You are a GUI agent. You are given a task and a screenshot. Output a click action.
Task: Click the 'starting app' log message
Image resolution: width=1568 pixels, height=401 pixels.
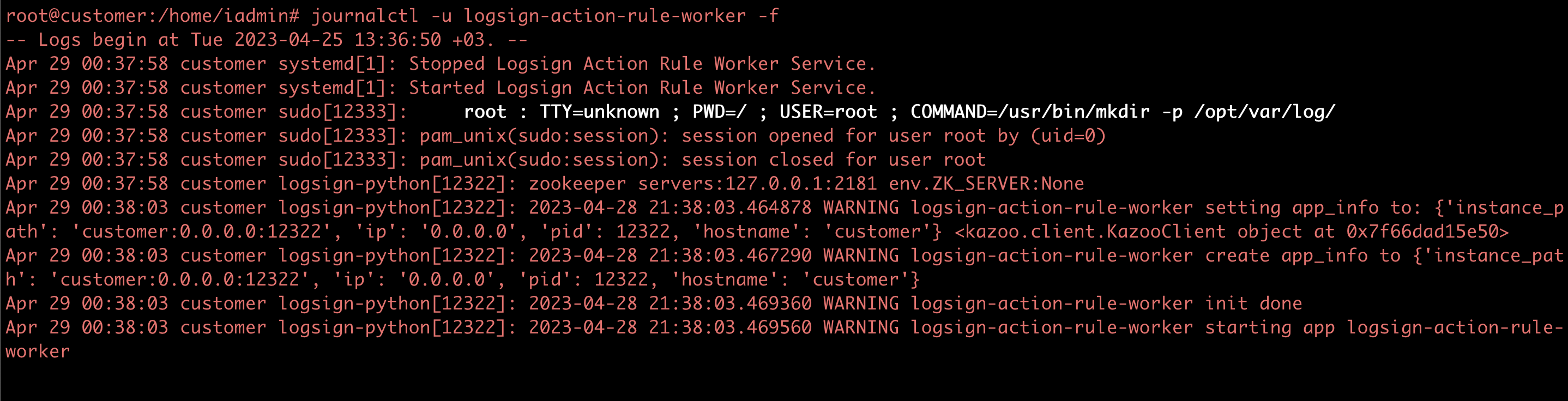pyautogui.click(x=1270, y=327)
